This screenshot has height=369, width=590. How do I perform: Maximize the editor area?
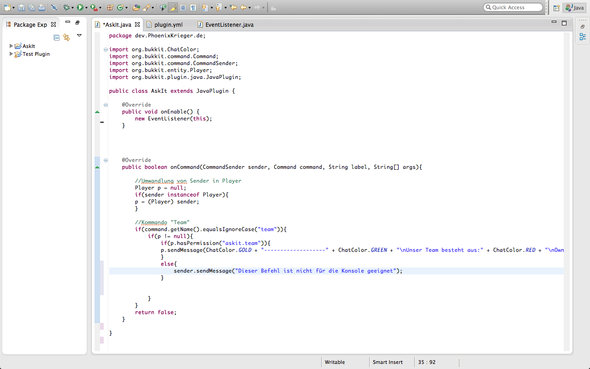pos(564,23)
